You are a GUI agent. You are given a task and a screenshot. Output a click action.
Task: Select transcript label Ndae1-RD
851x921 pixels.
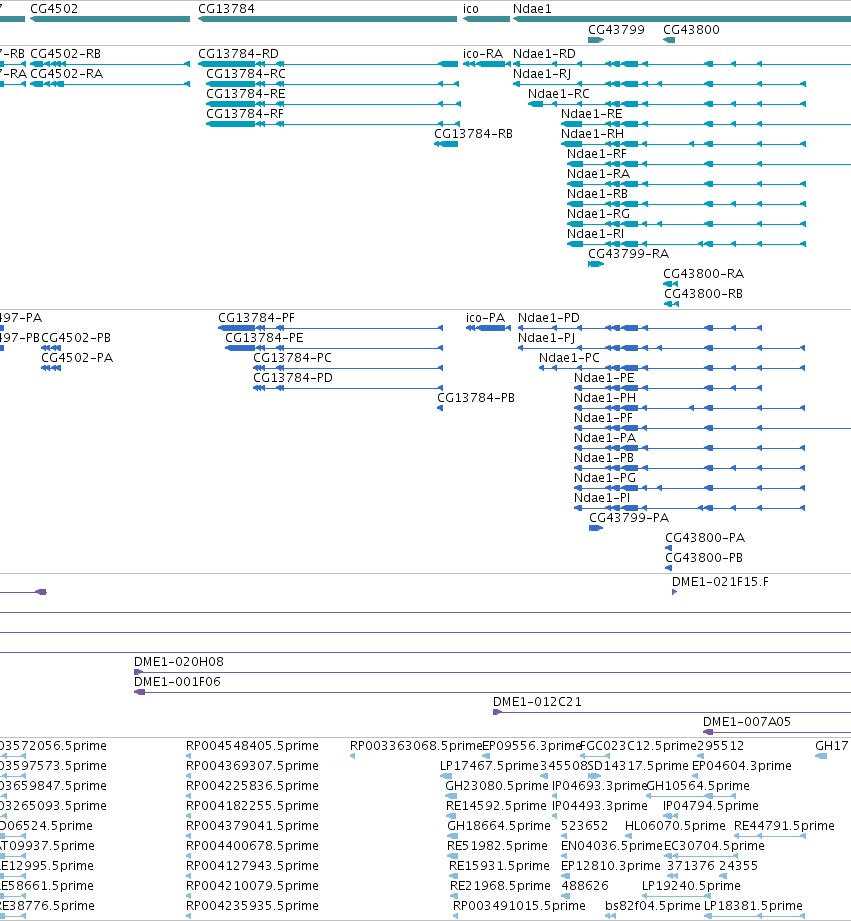coord(544,53)
